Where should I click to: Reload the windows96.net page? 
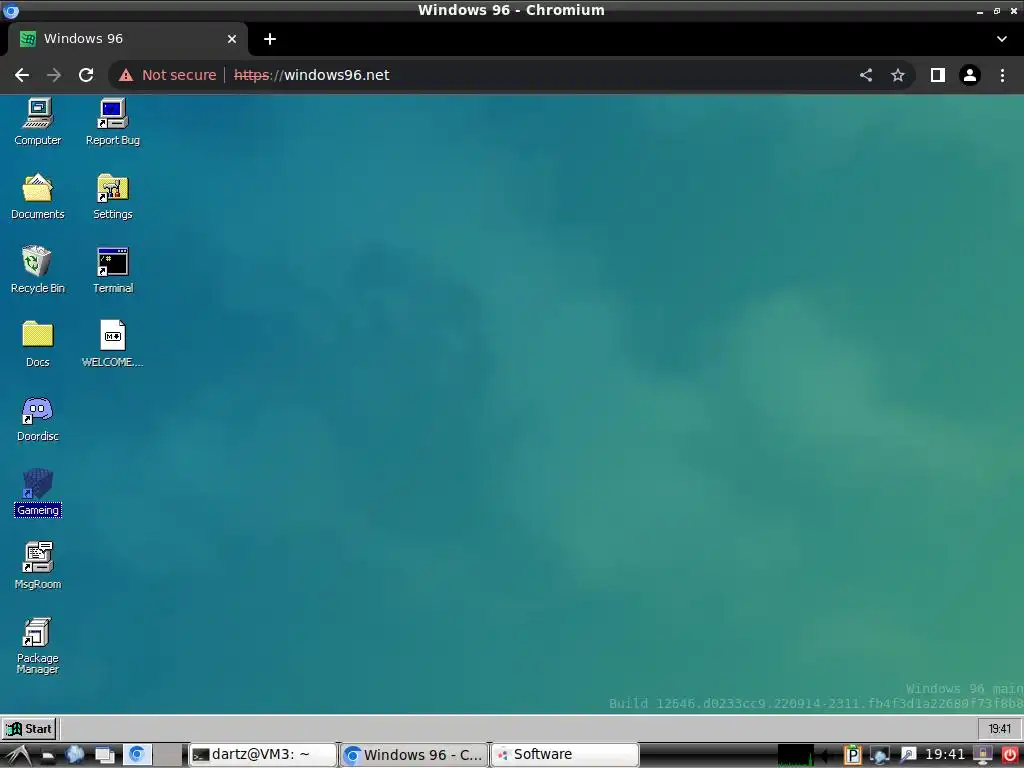86,75
